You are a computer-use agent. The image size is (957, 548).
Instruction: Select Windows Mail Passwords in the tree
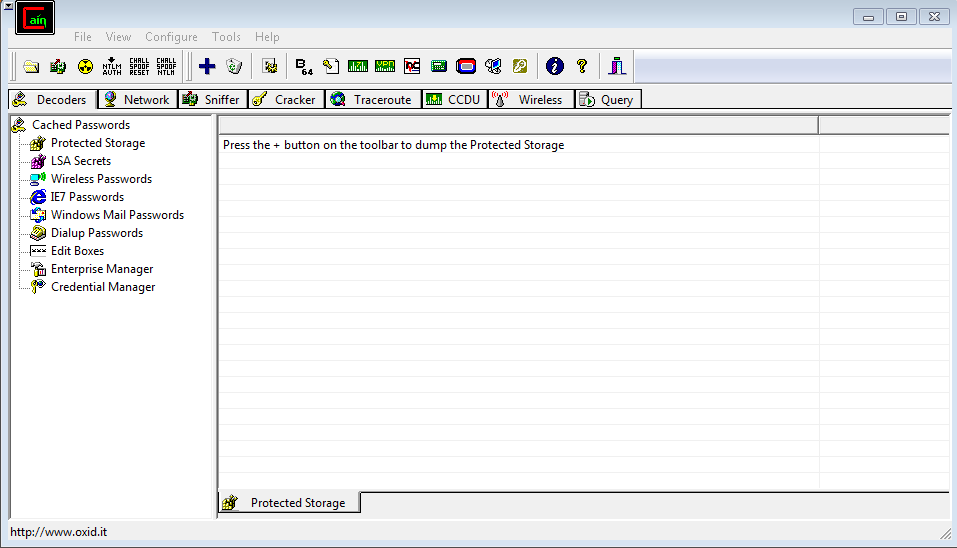[117, 215]
